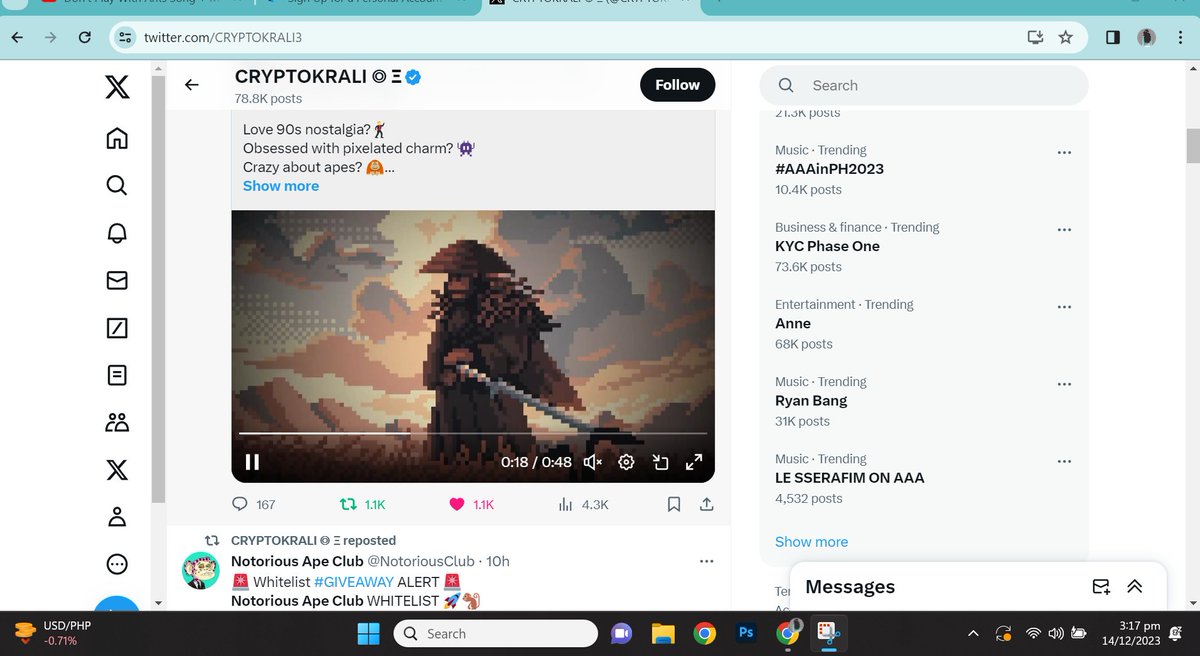Screen dimensions: 1200x656
Task: More options for KYC Phase One trend
Action: [x=1064, y=229]
